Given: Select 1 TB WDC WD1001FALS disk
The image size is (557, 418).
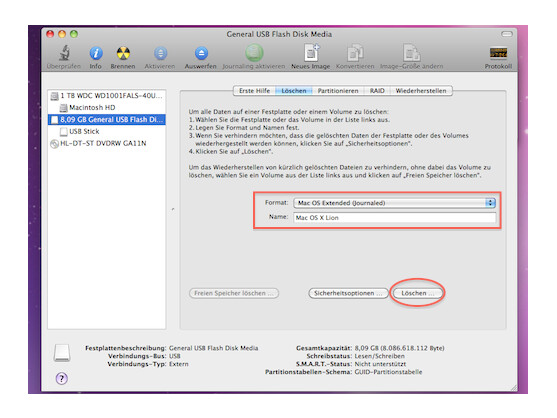Looking at the screenshot, I should click(x=107, y=96).
